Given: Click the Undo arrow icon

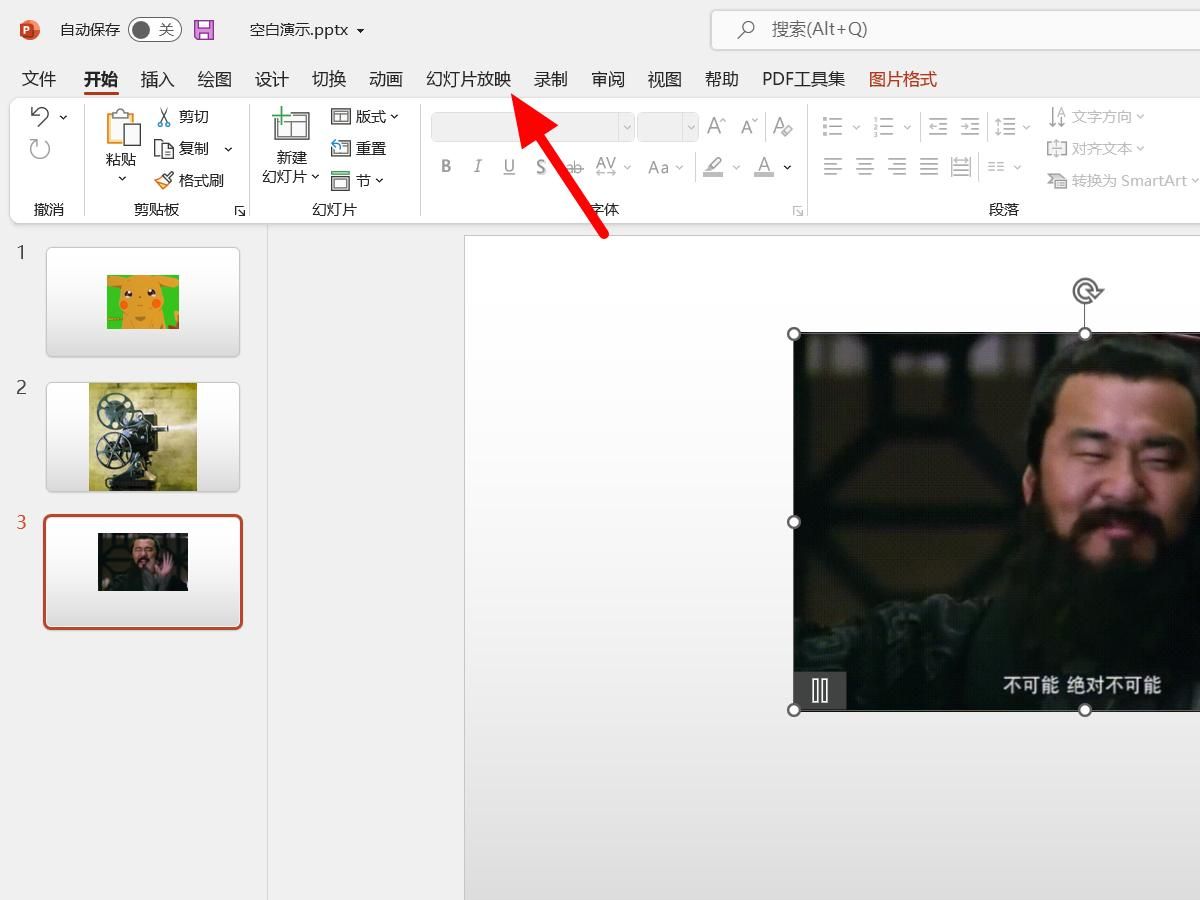Looking at the screenshot, I should [40, 116].
